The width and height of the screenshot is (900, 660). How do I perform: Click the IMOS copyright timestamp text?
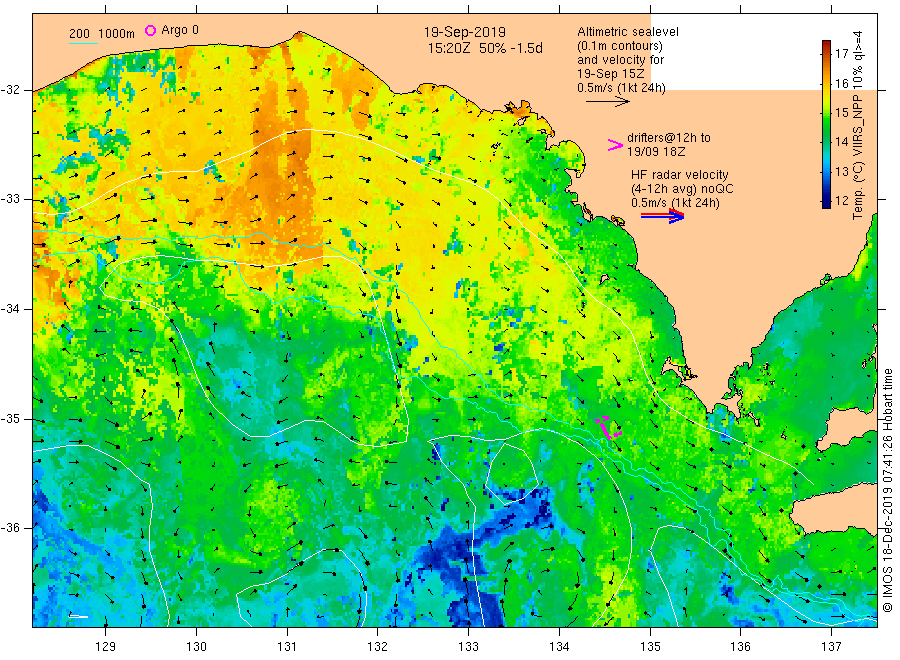tap(887, 490)
